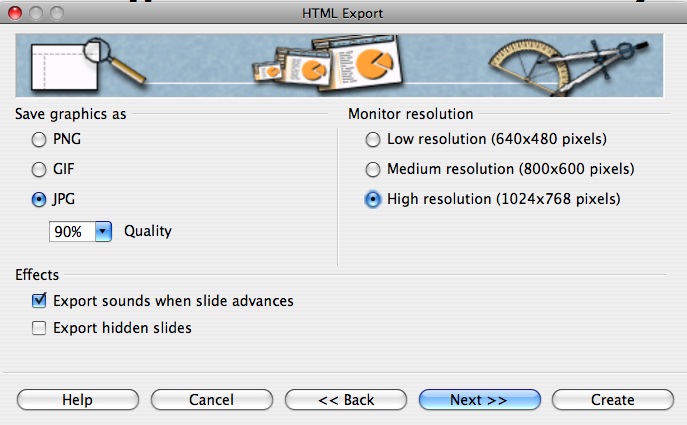Select the JPG radio button
The width and height of the screenshot is (687, 425).
coord(39,199)
